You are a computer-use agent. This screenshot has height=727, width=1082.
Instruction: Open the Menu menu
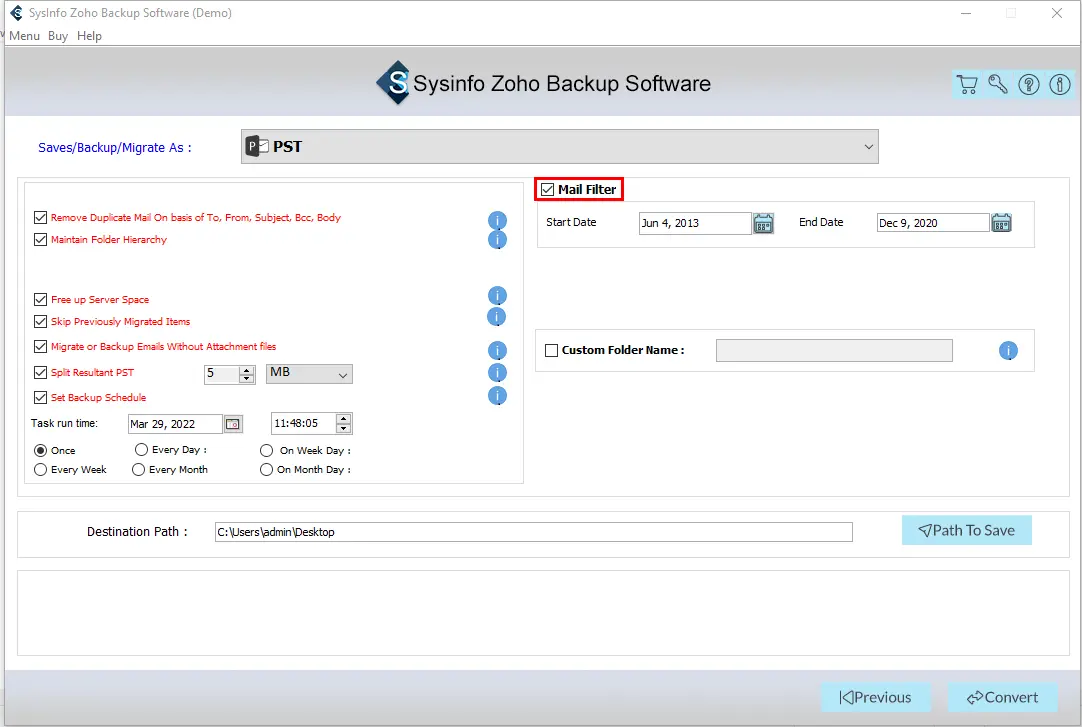coord(24,36)
